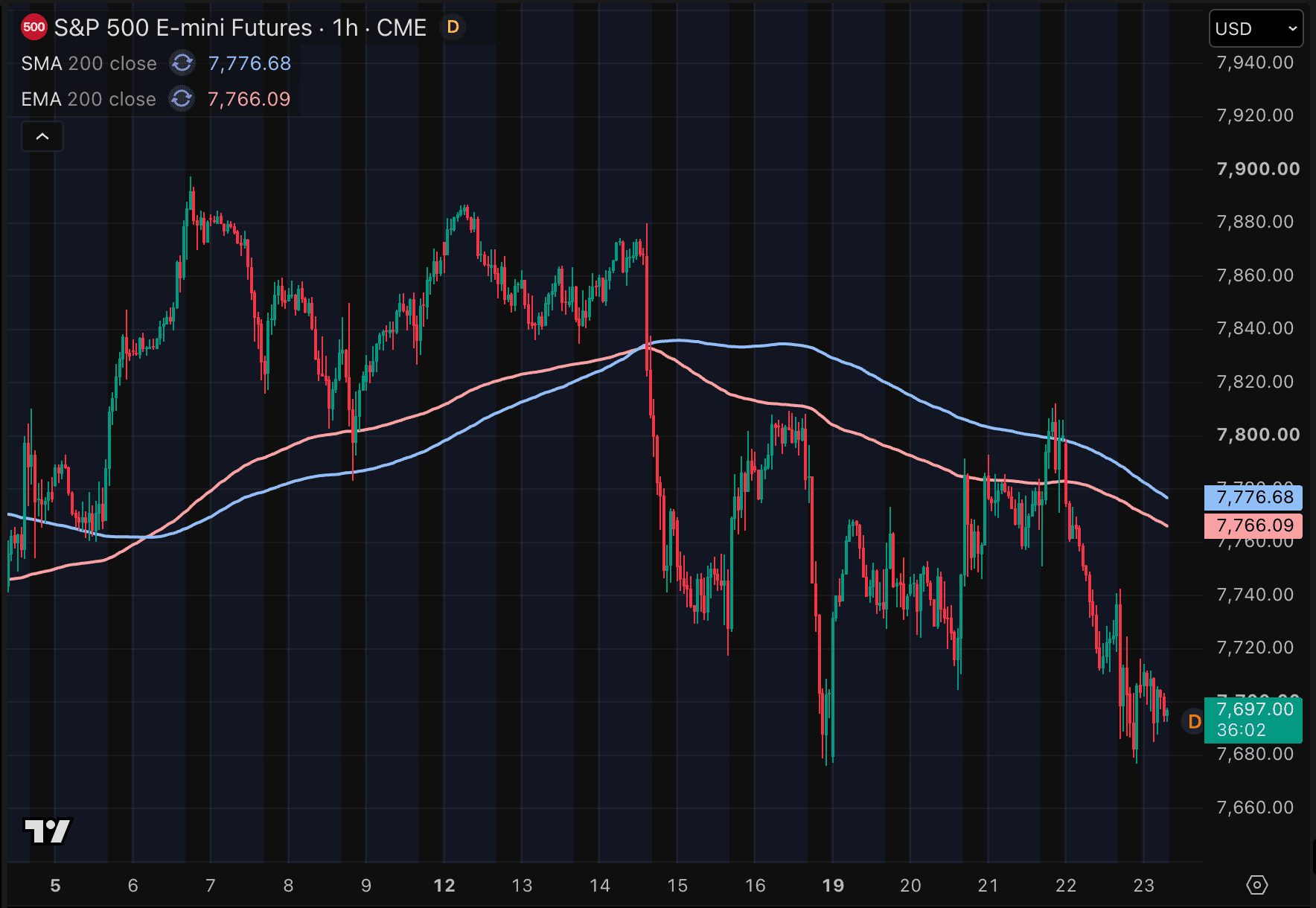Click the 7,840.00 price axis label

click(1255, 328)
